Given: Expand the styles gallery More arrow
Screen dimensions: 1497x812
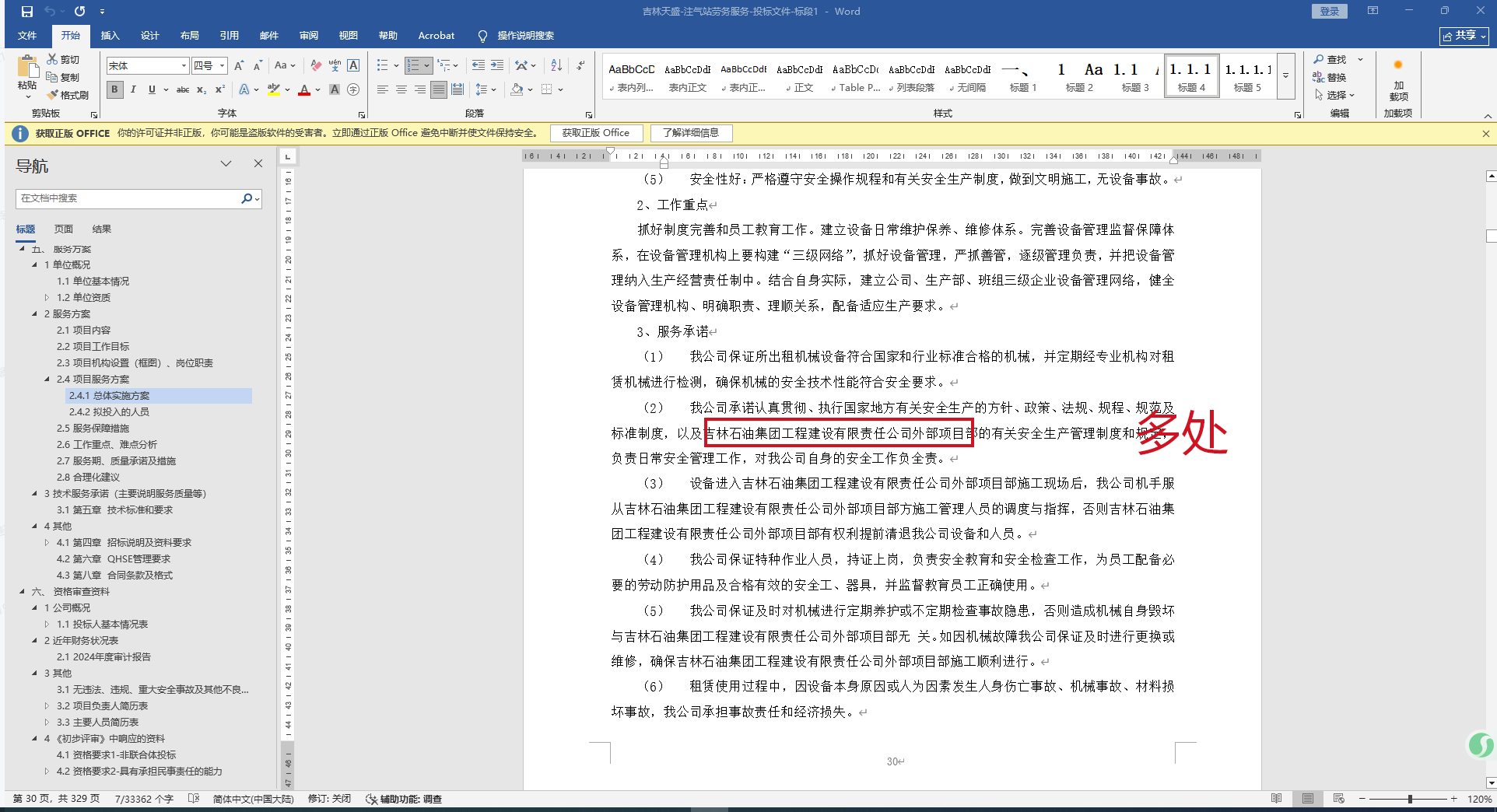Looking at the screenshot, I should pos(1285,75).
